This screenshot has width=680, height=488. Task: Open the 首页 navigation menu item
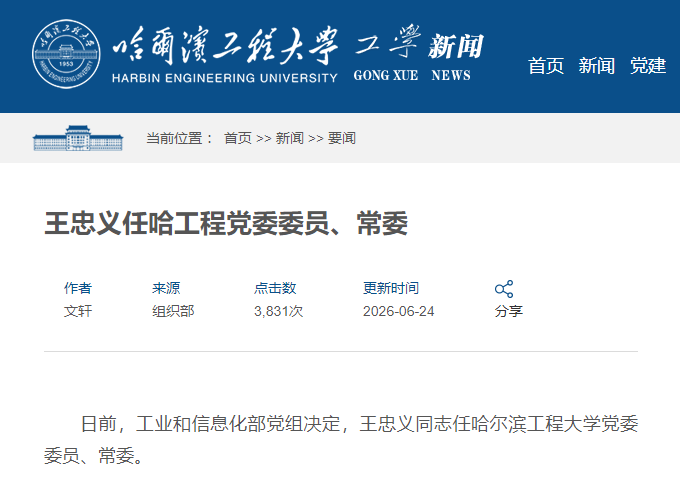[546, 66]
